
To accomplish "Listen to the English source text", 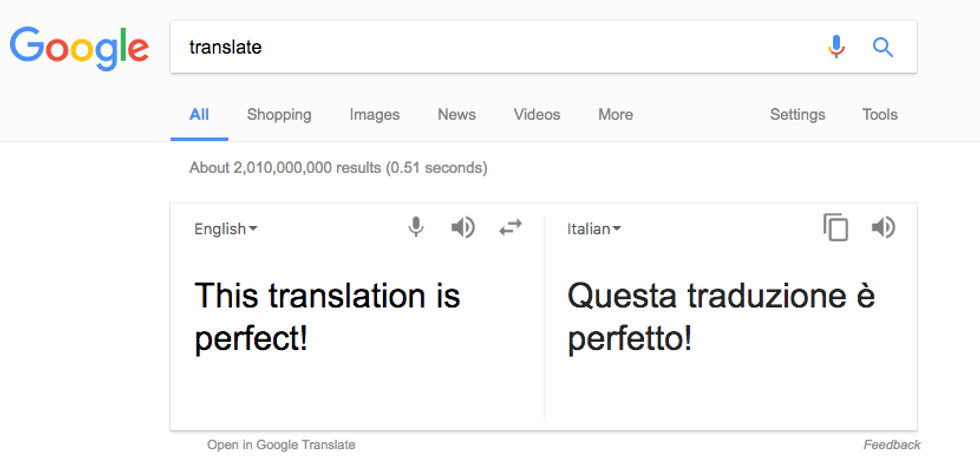I will 462,228.
